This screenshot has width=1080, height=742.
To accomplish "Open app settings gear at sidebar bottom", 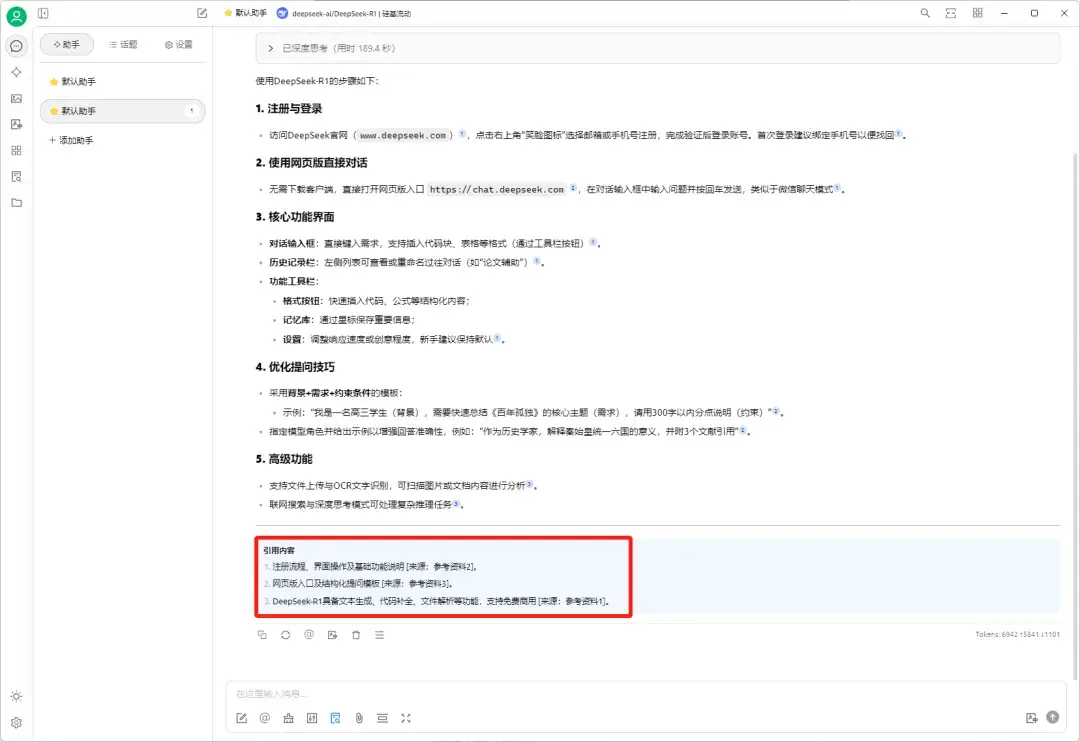I will pyautogui.click(x=17, y=723).
